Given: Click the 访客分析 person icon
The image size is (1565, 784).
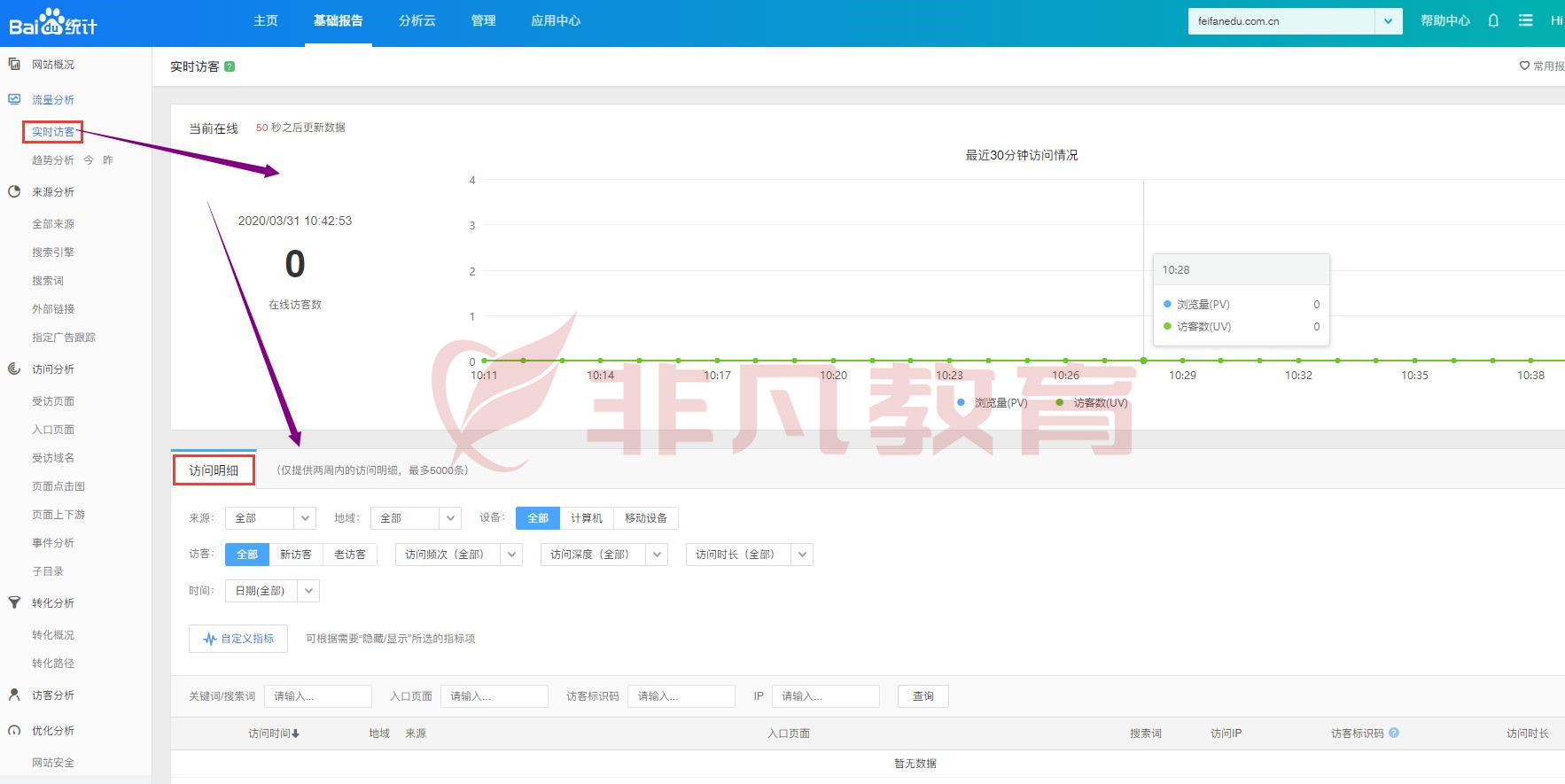Looking at the screenshot, I should click(x=14, y=695).
